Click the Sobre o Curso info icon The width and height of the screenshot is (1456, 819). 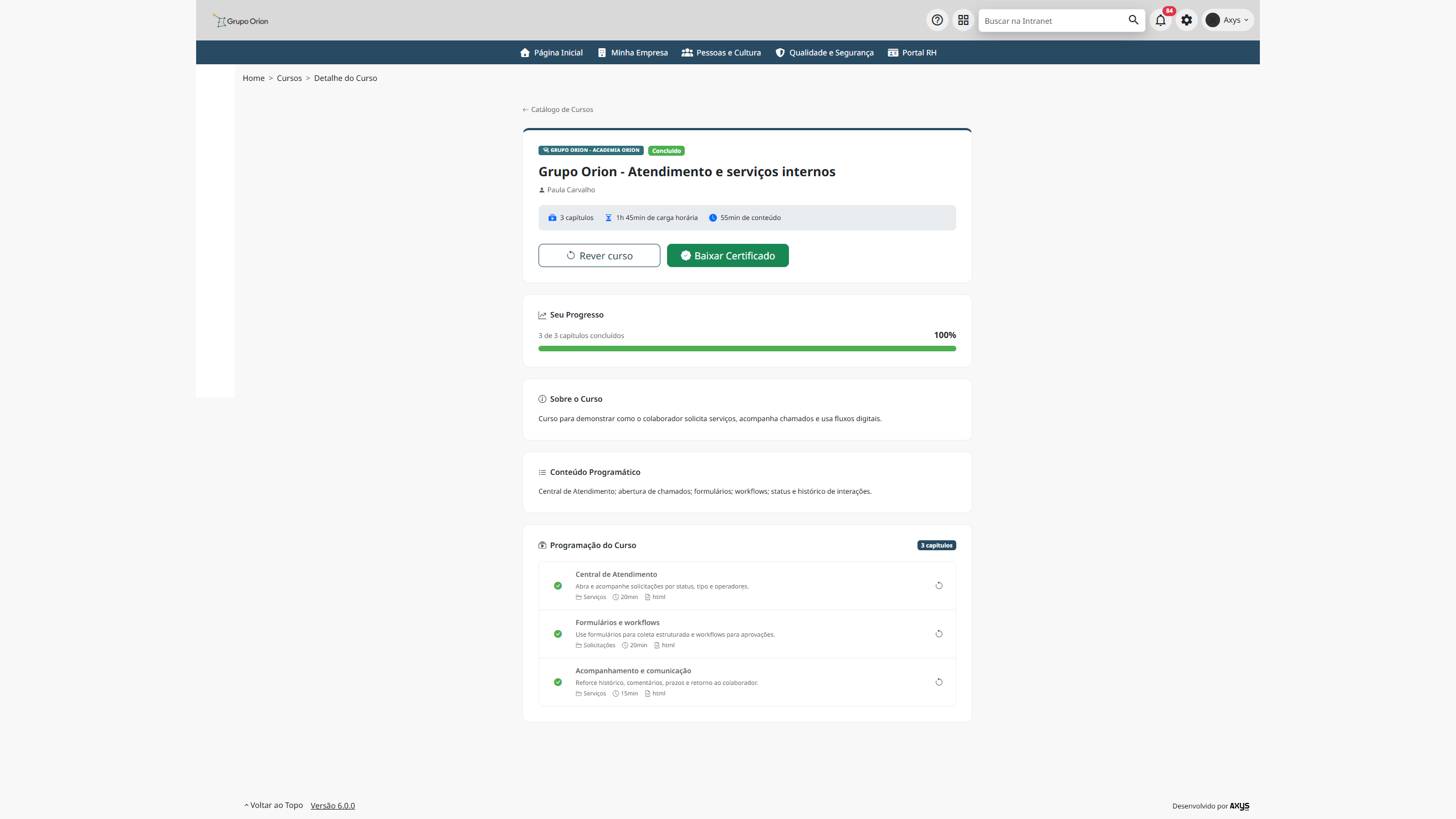(x=542, y=399)
